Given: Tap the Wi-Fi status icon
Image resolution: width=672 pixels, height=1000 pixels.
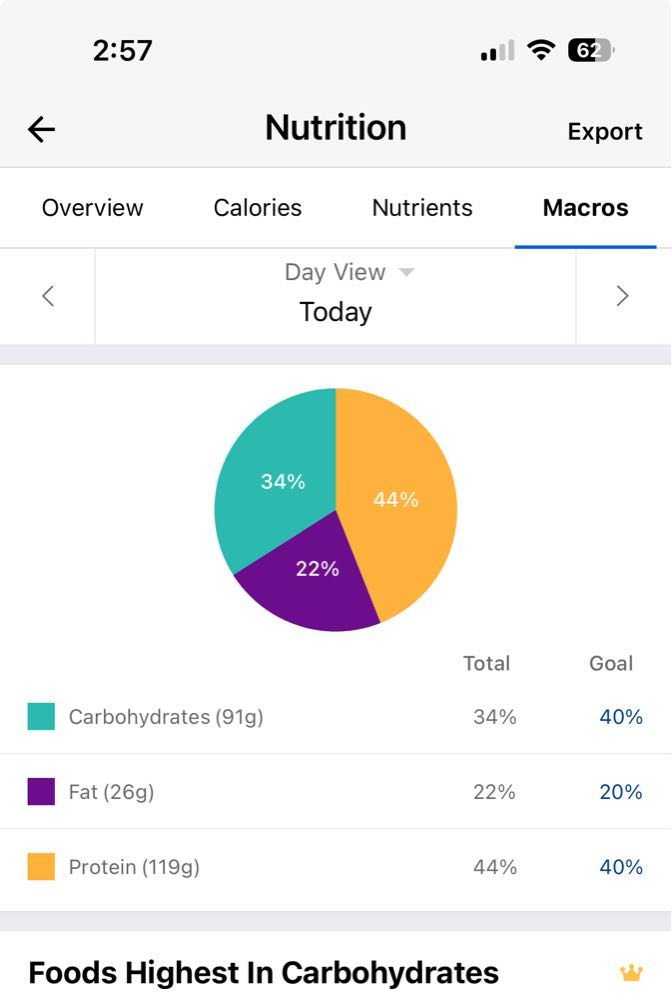Looking at the screenshot, I should coord(541,50).
